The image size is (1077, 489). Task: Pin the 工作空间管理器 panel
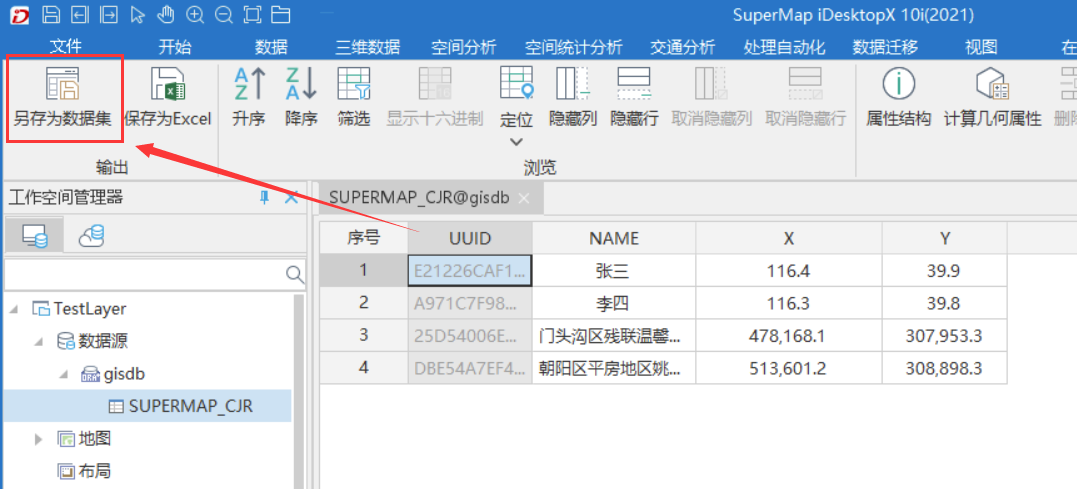(264, 198)
